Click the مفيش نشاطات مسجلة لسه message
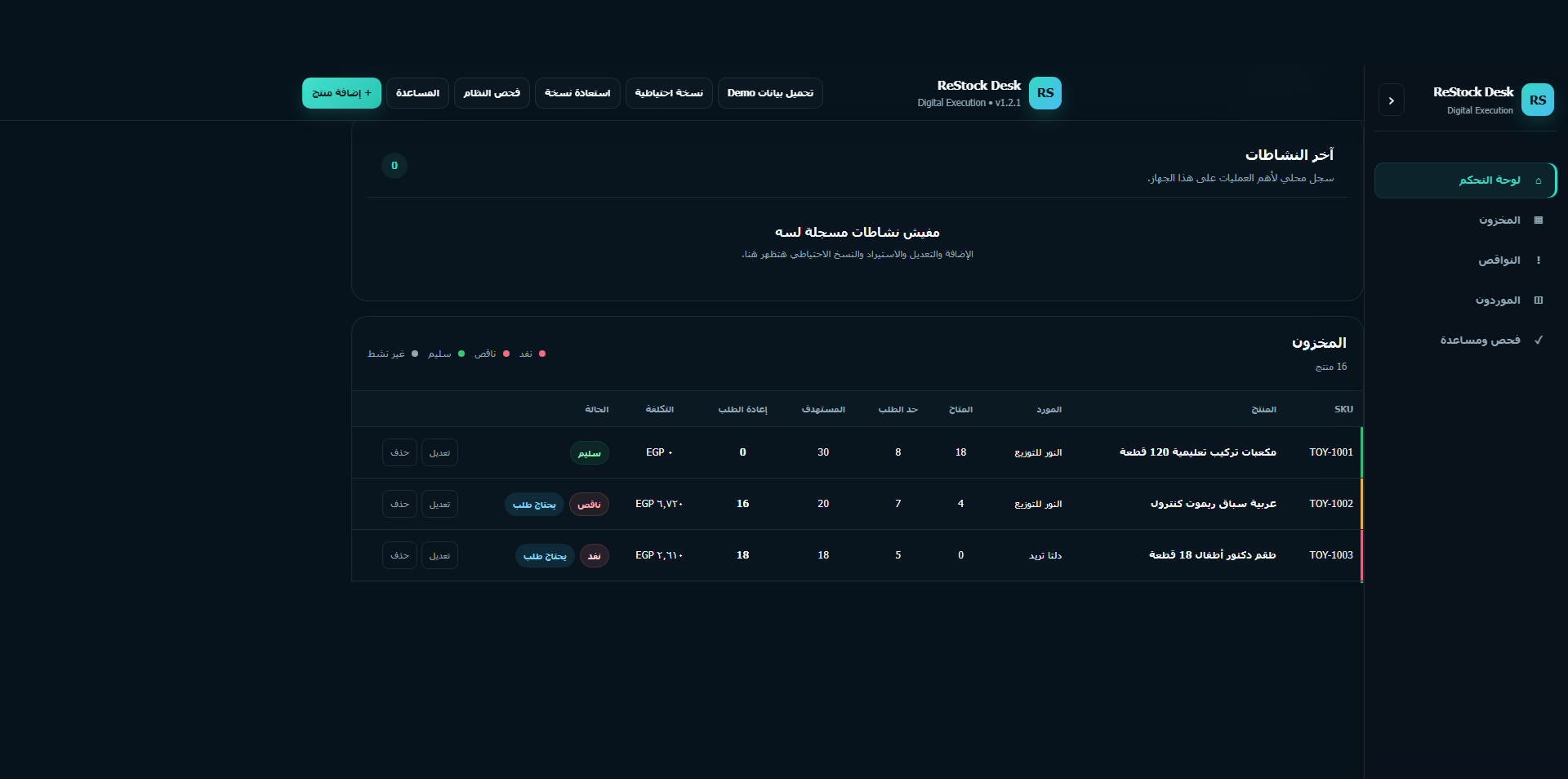This screenshot has width=1568, height=779. coord(857,233)
